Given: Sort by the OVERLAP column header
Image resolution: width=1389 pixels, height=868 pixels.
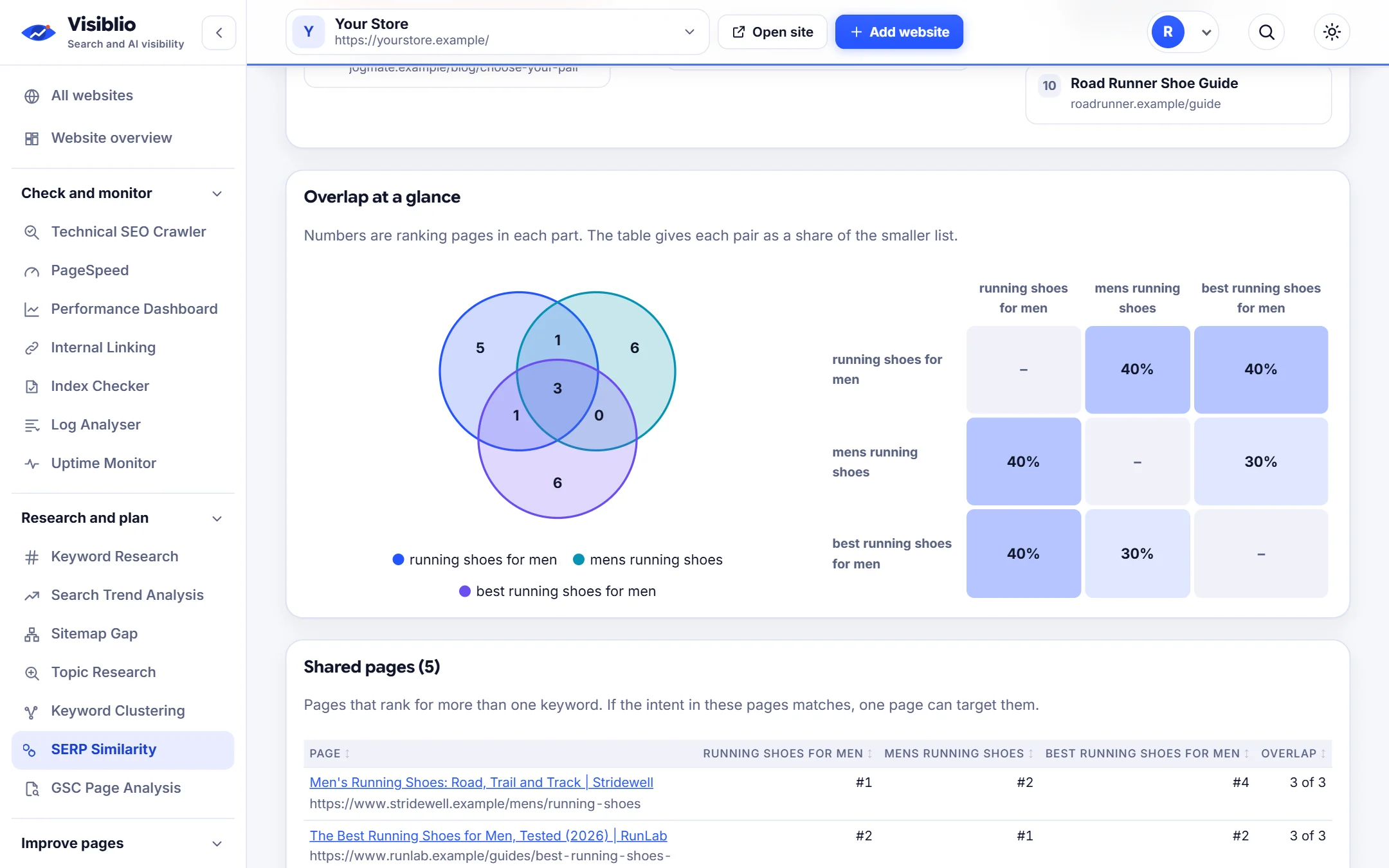Looking at the screenshot, I should pos(1294,754).
